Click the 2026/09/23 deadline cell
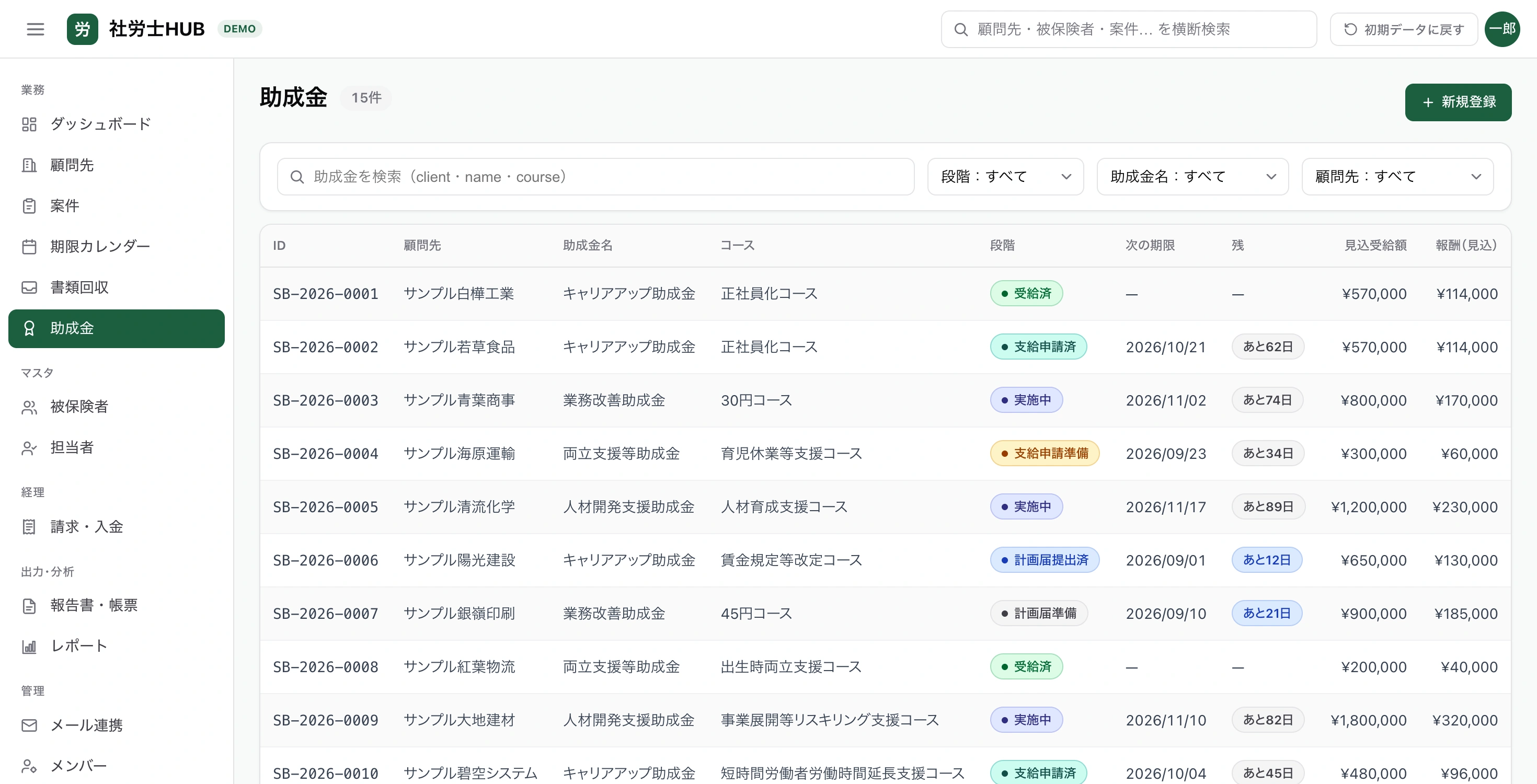1537x784 pixels. pos(1165,454)
